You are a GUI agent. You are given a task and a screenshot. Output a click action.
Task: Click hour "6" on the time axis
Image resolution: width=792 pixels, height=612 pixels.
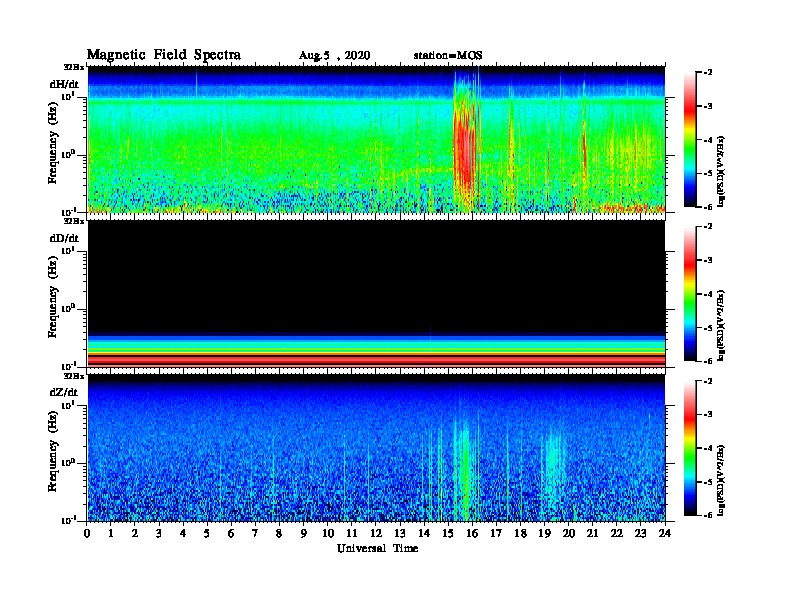pyautogui.click(x=231, y=533)
